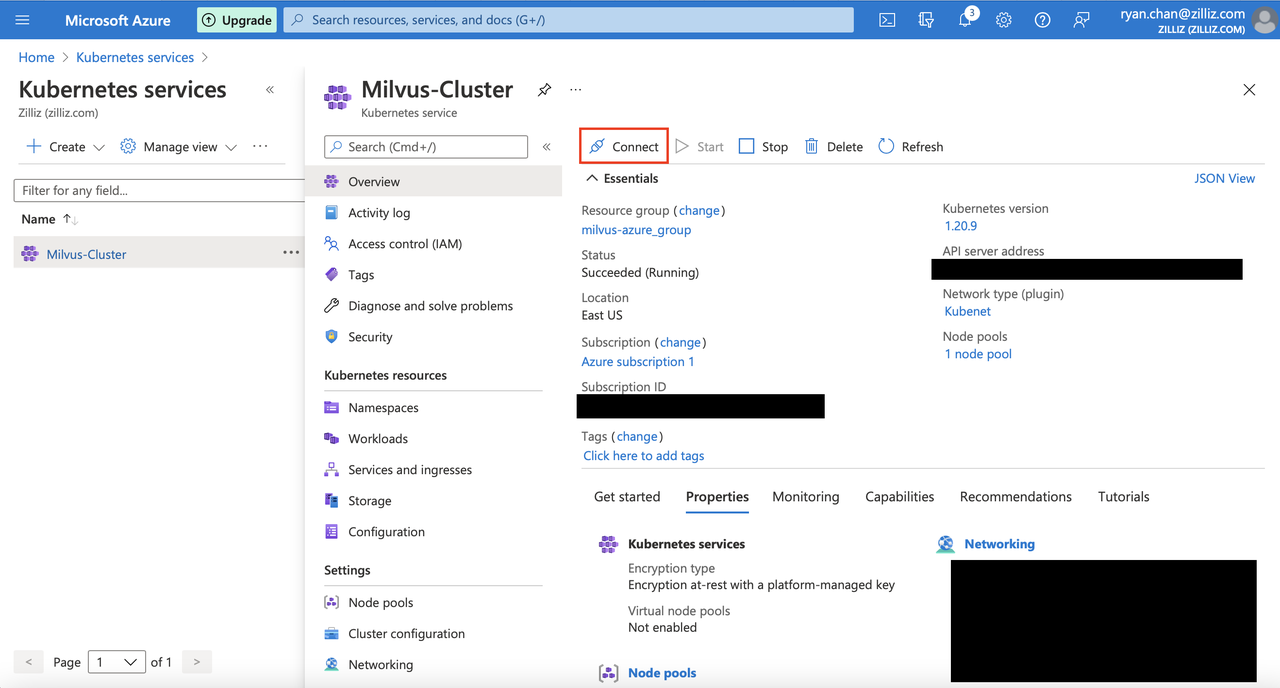Collapse the Kubernetes services list panel

270,90
